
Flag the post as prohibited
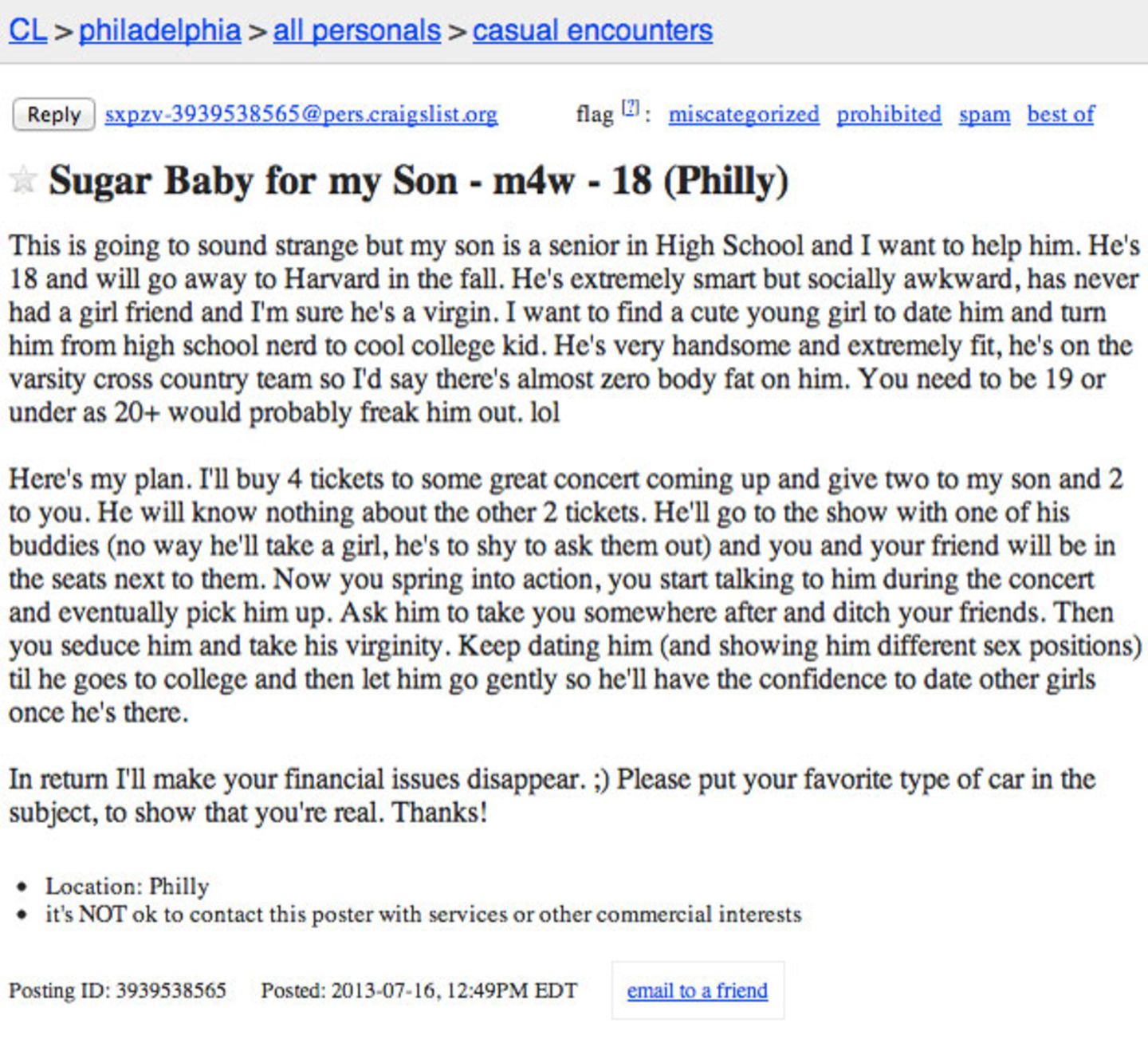(888, 115)
